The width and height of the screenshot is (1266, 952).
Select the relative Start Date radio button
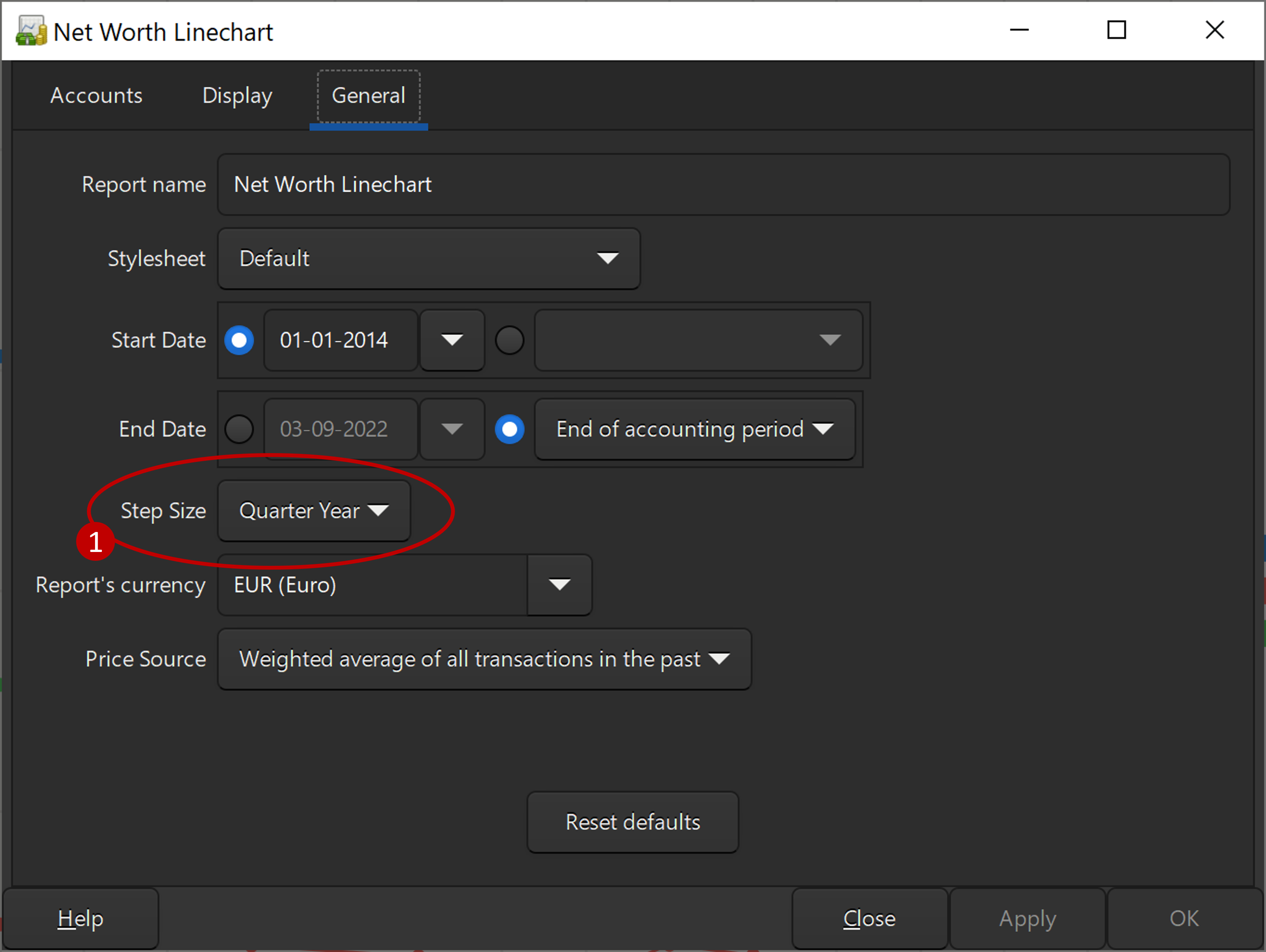[x=510, y=341]
